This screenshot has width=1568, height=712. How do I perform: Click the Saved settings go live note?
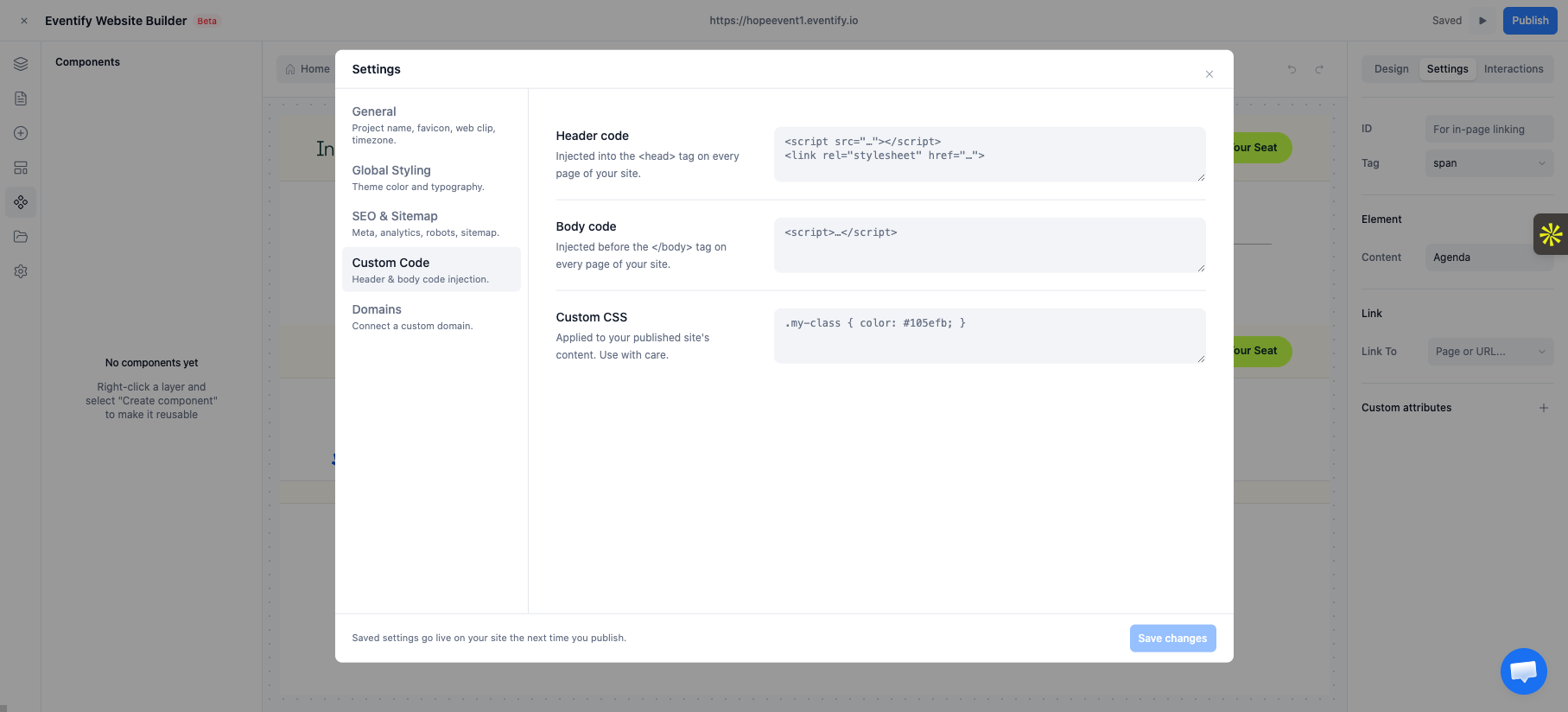coord(489,639)
